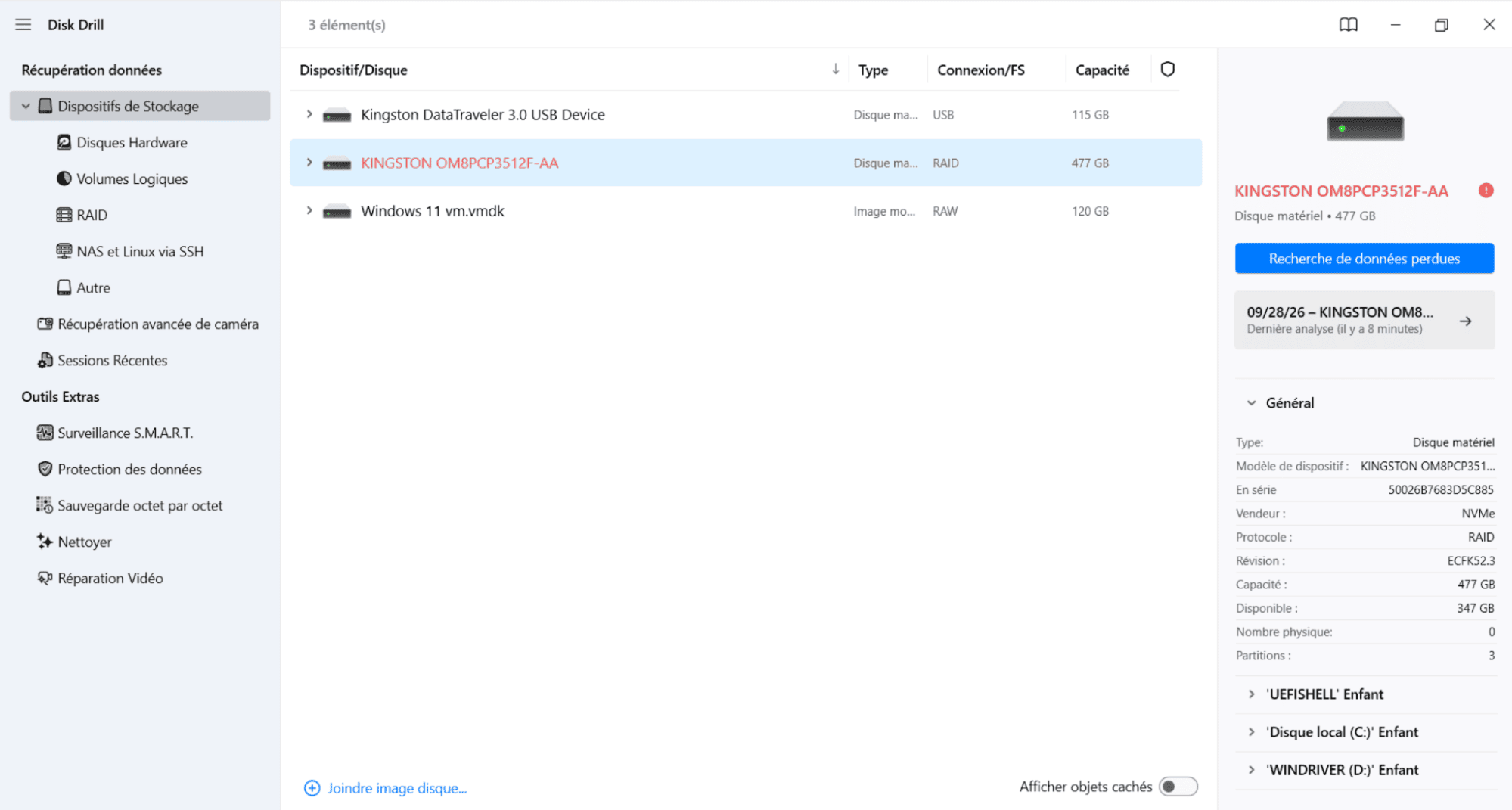Open Récupération avancée de caméra
This screenshot has height=810, width=1512.
pyautogui.click(x=158, y=324)
